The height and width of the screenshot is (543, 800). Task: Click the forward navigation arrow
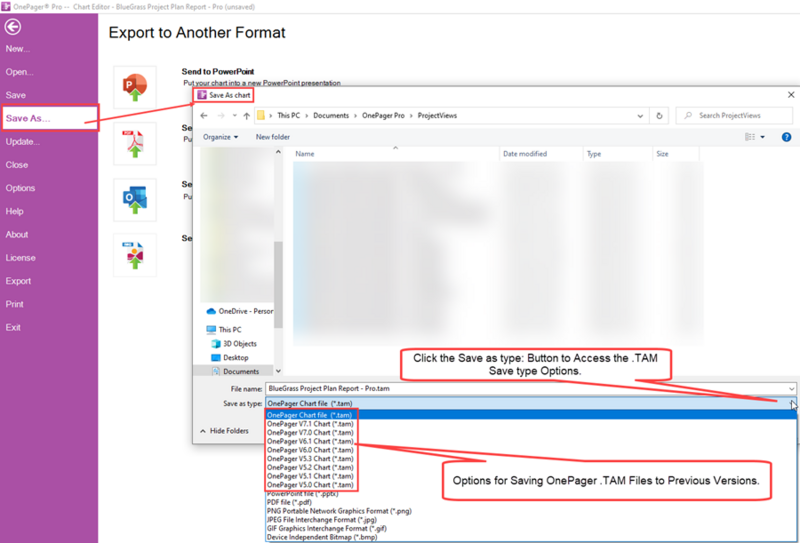[220, 116]
